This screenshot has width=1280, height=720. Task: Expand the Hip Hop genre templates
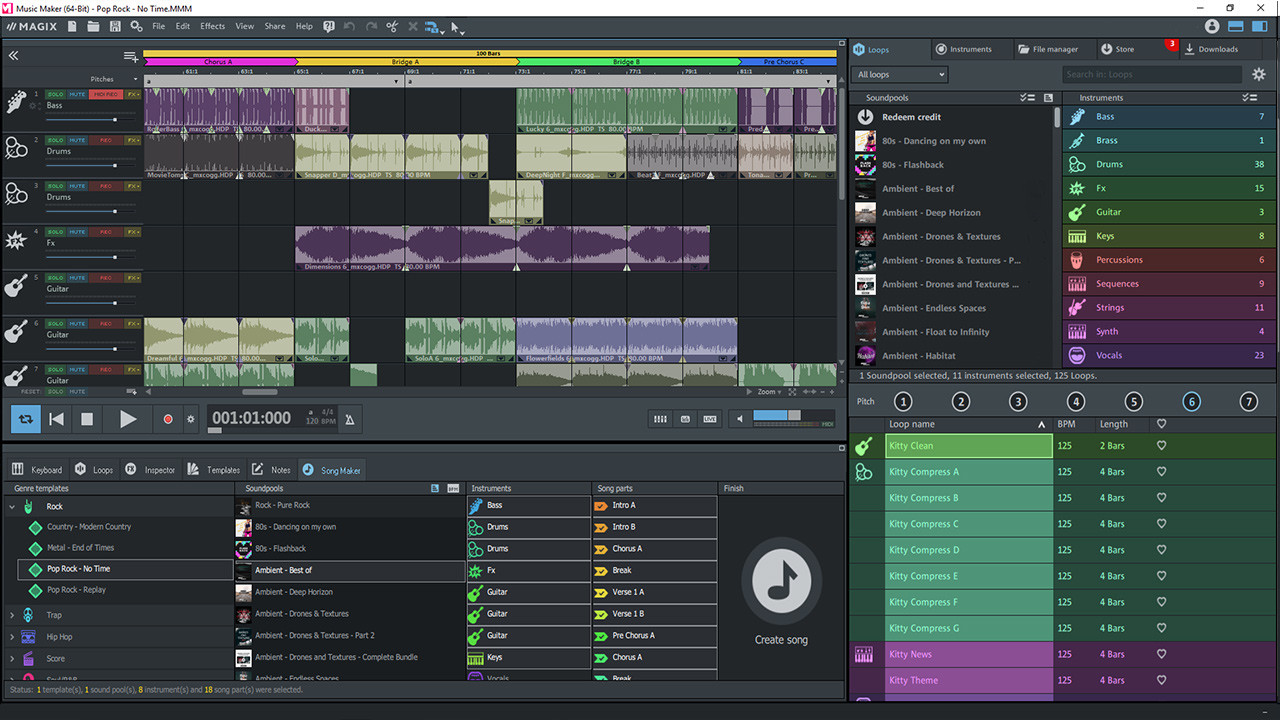click(12, 636)
